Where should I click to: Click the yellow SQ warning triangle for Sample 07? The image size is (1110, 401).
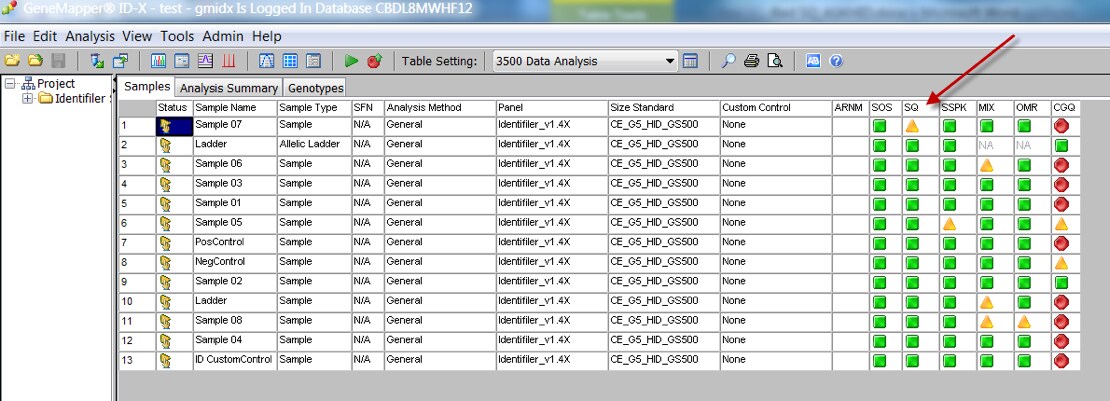click(x=912, y=126)
